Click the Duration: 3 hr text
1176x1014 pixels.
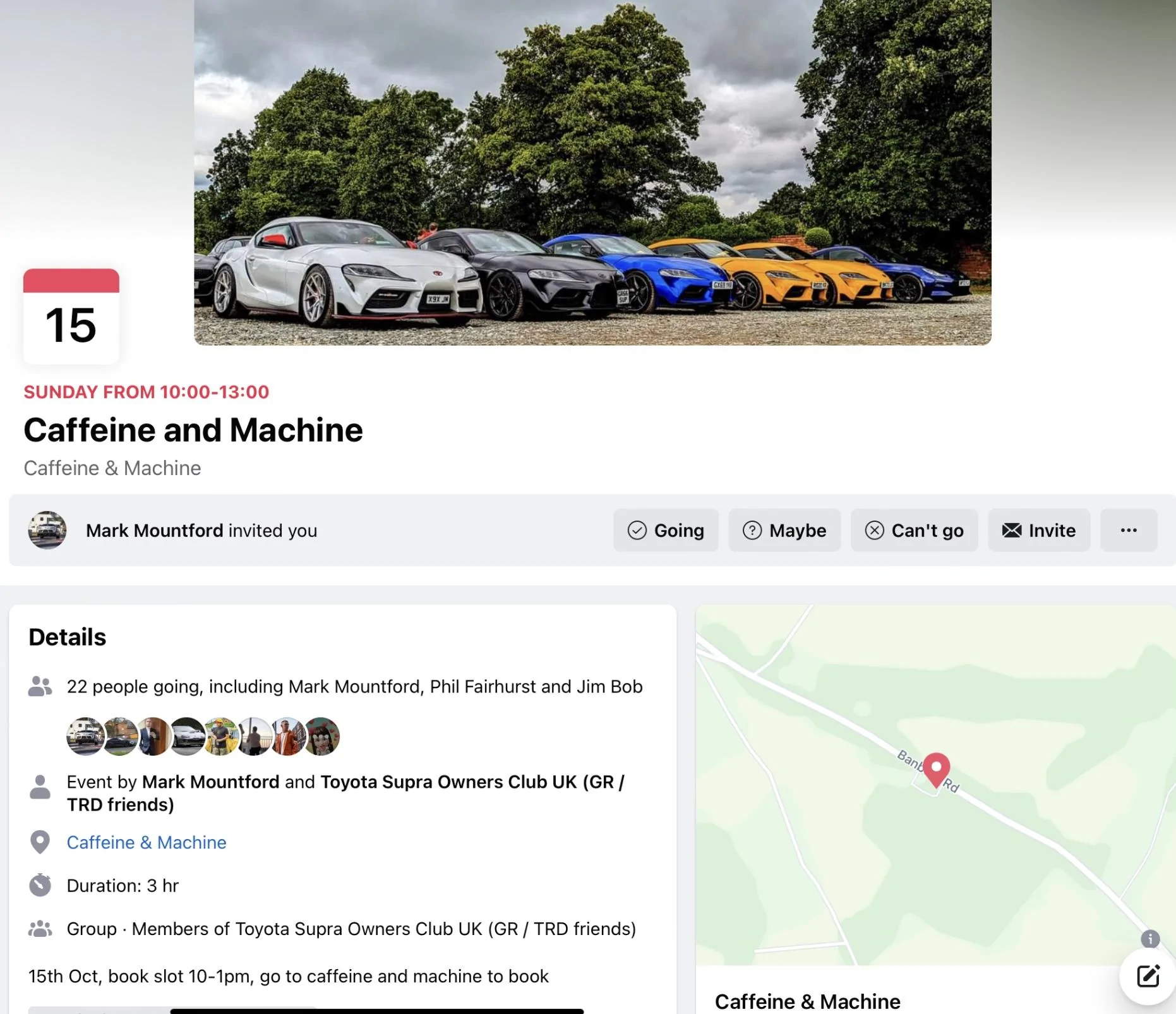click(x=123, y=886)
